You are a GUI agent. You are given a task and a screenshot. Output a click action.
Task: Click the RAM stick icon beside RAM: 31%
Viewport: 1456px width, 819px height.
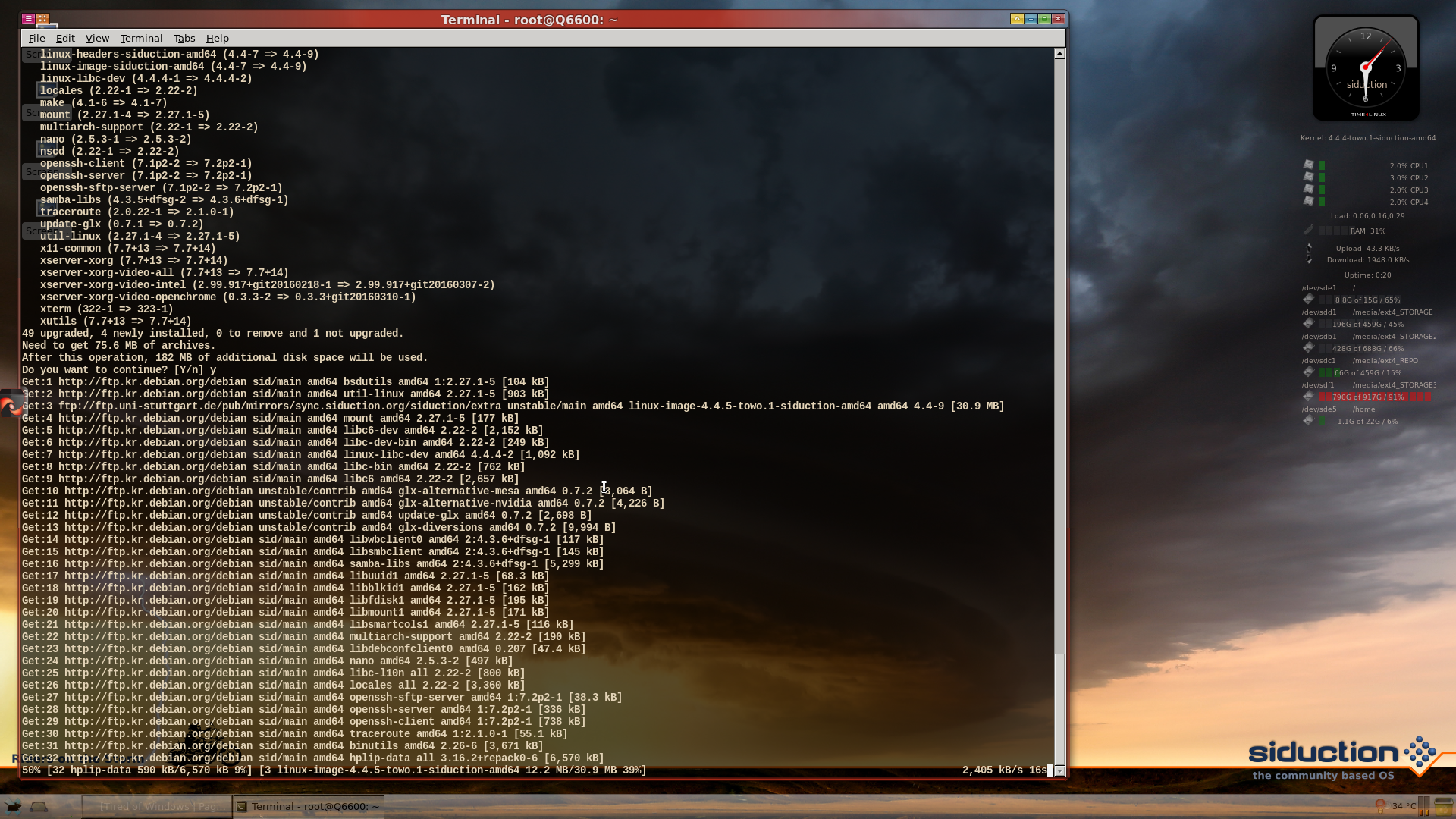[x=1308, y=230]
